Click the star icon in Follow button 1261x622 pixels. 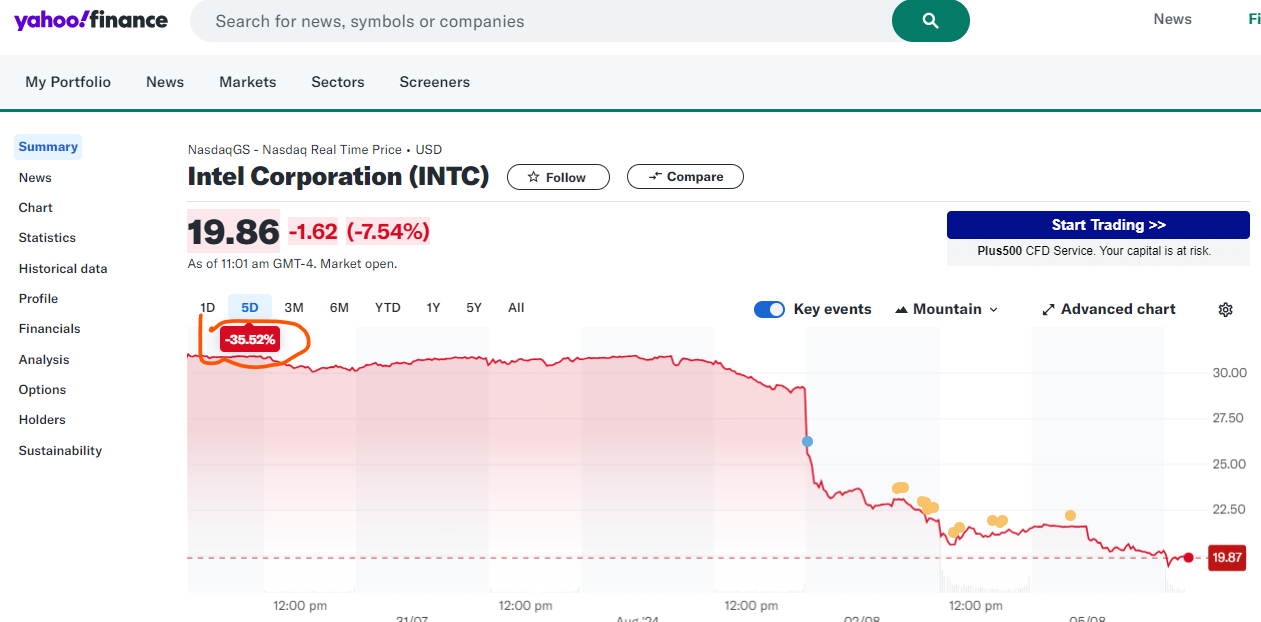[x=533, y=177]
